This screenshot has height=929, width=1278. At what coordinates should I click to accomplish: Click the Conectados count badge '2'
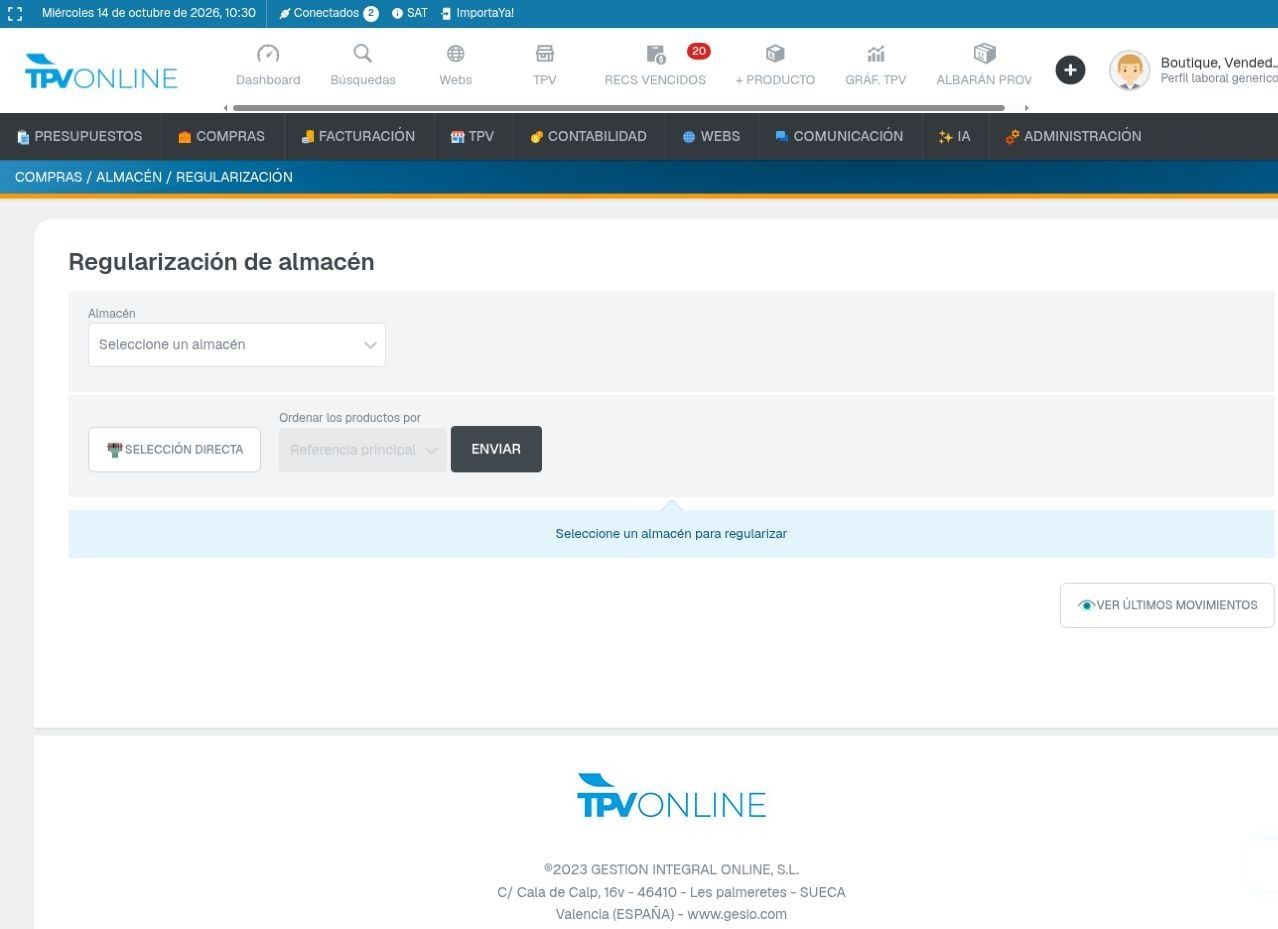371,14
